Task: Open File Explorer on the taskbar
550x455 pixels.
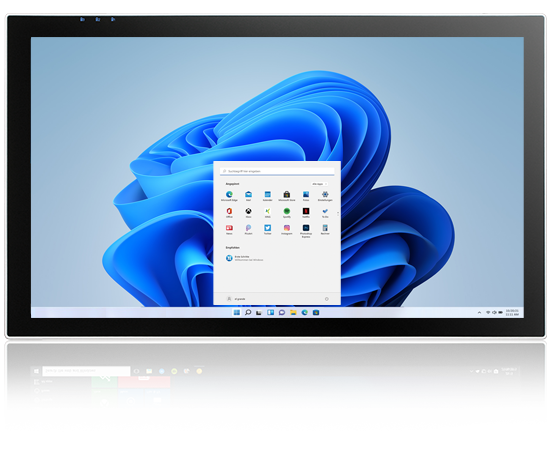Action: (293, 312)
